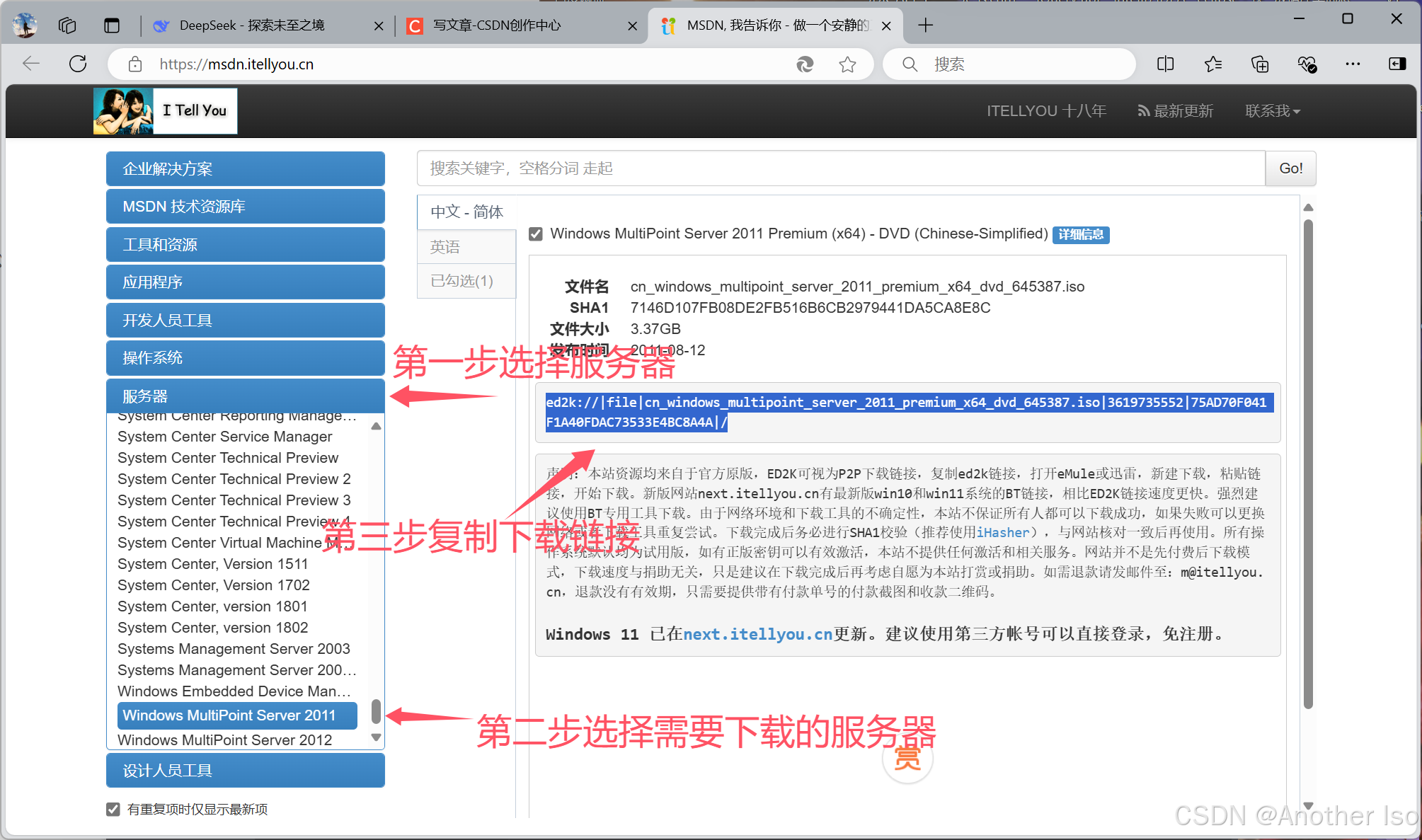
Task: Expand the 联系我 dropdown menu
Action: 1272,111
